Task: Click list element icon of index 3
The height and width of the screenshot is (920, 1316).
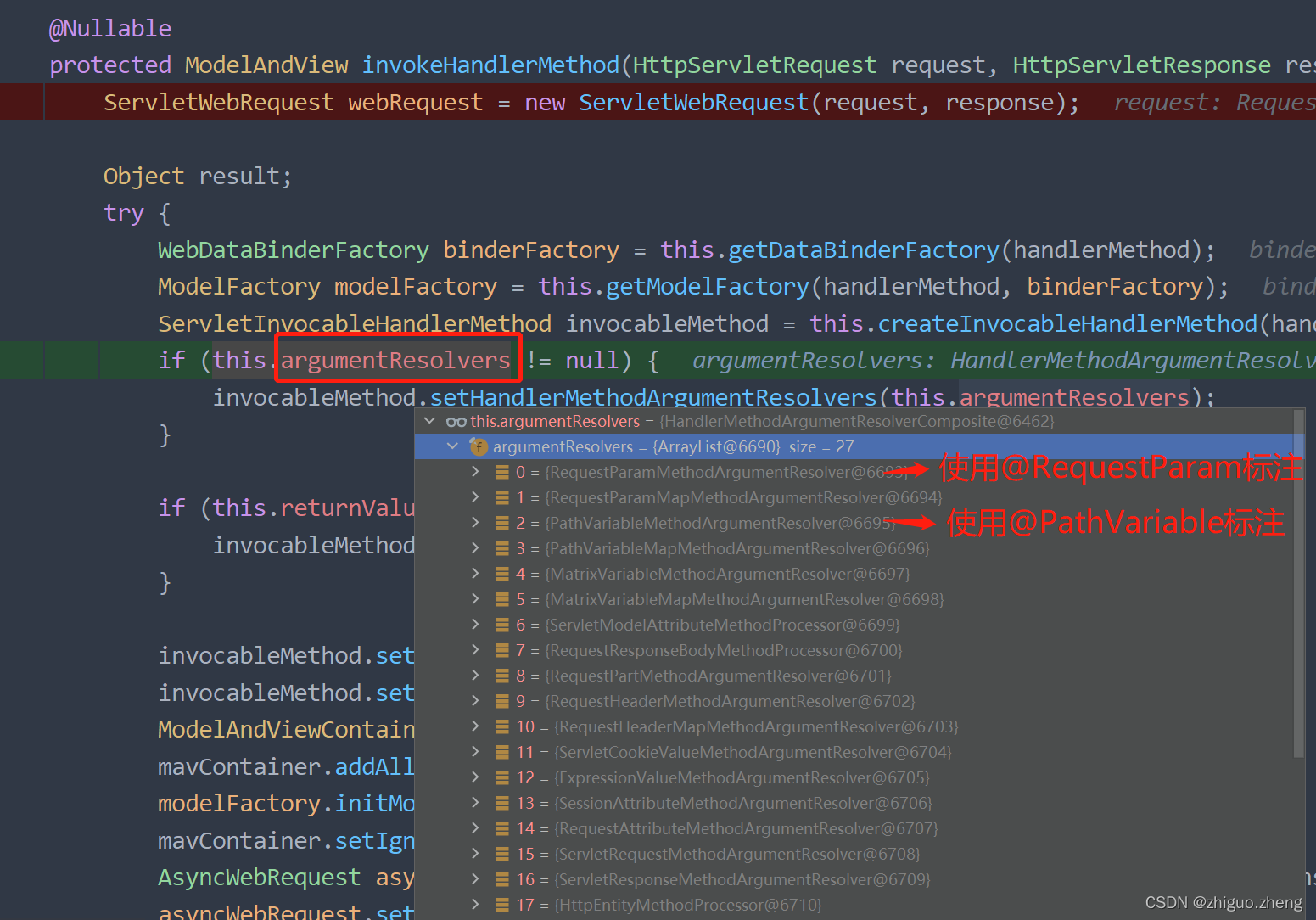Action: [x=502, y=548]
